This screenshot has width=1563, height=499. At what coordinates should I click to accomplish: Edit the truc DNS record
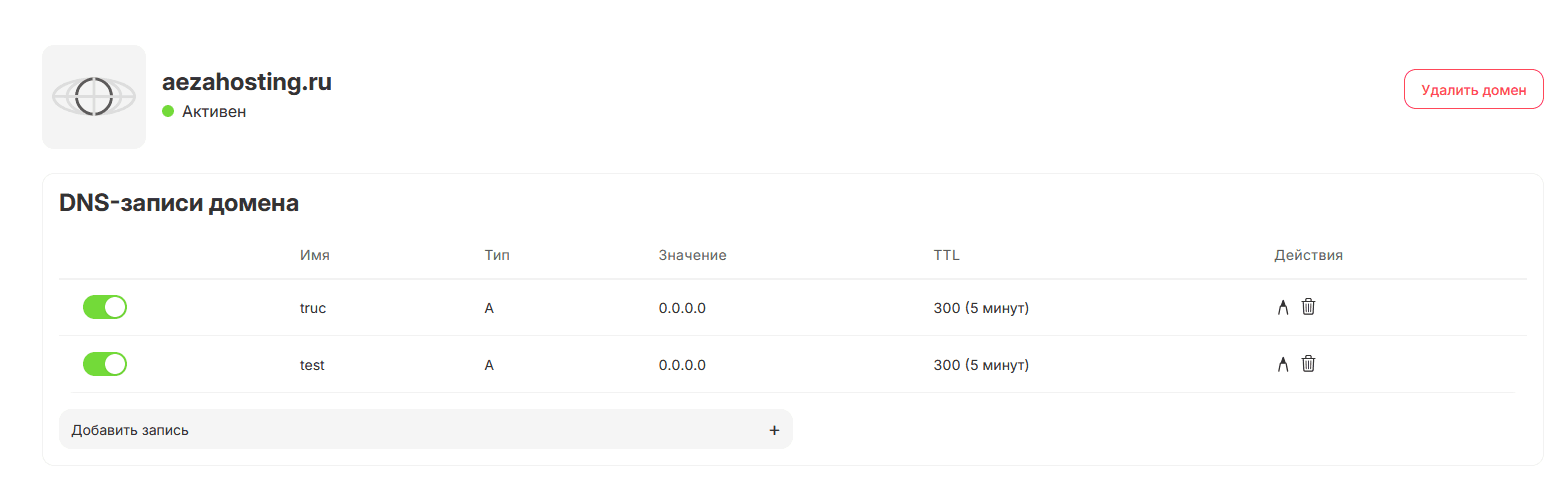[1283, 307]
